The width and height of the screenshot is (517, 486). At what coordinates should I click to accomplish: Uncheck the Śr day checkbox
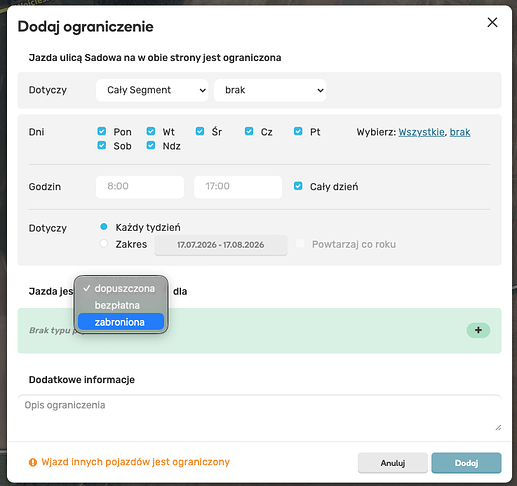200,131
